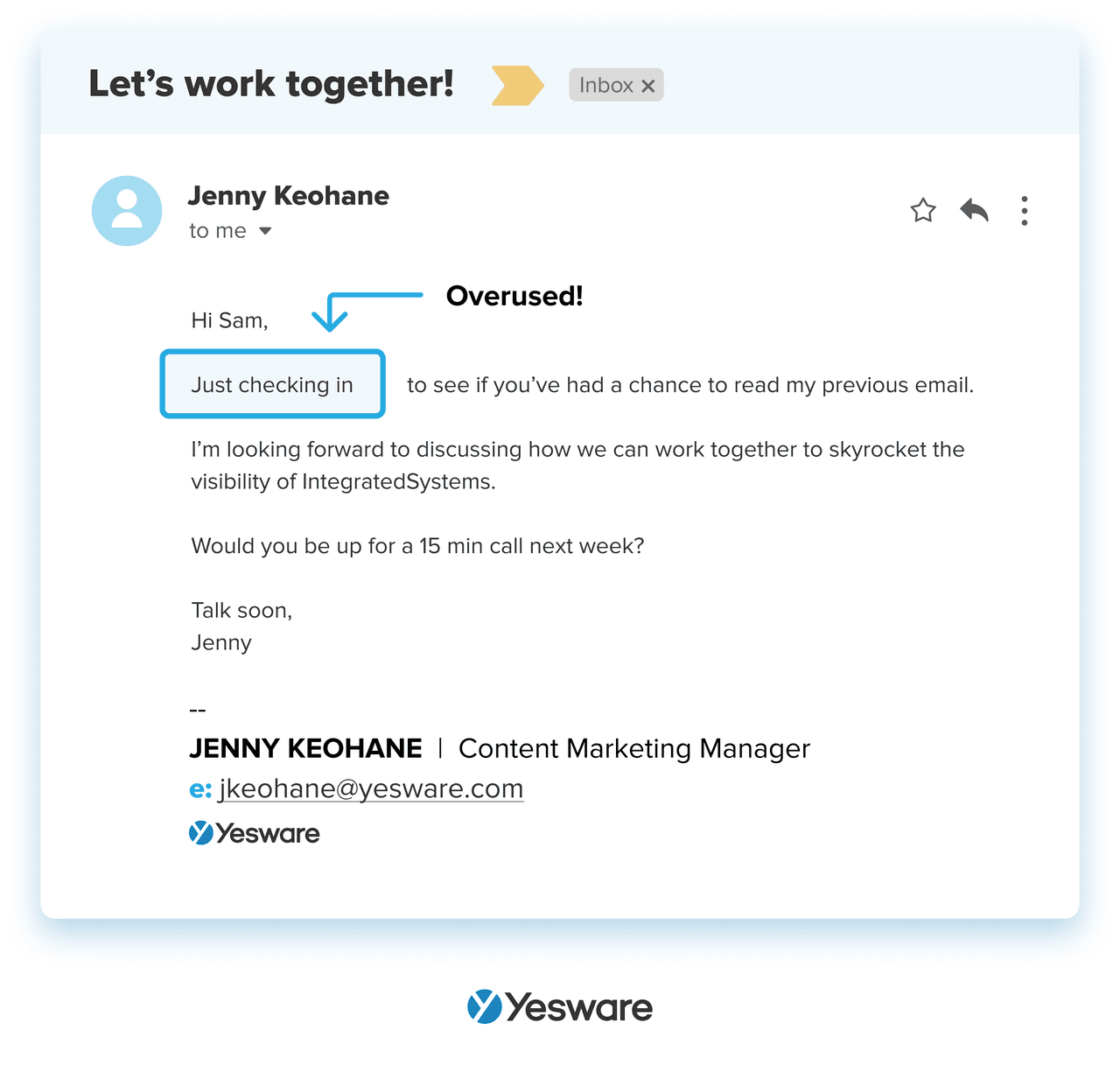This screenshot has width=1120, height=1079.
Task: Open the three-dot more options menu
Action: tap(1024, 211)
